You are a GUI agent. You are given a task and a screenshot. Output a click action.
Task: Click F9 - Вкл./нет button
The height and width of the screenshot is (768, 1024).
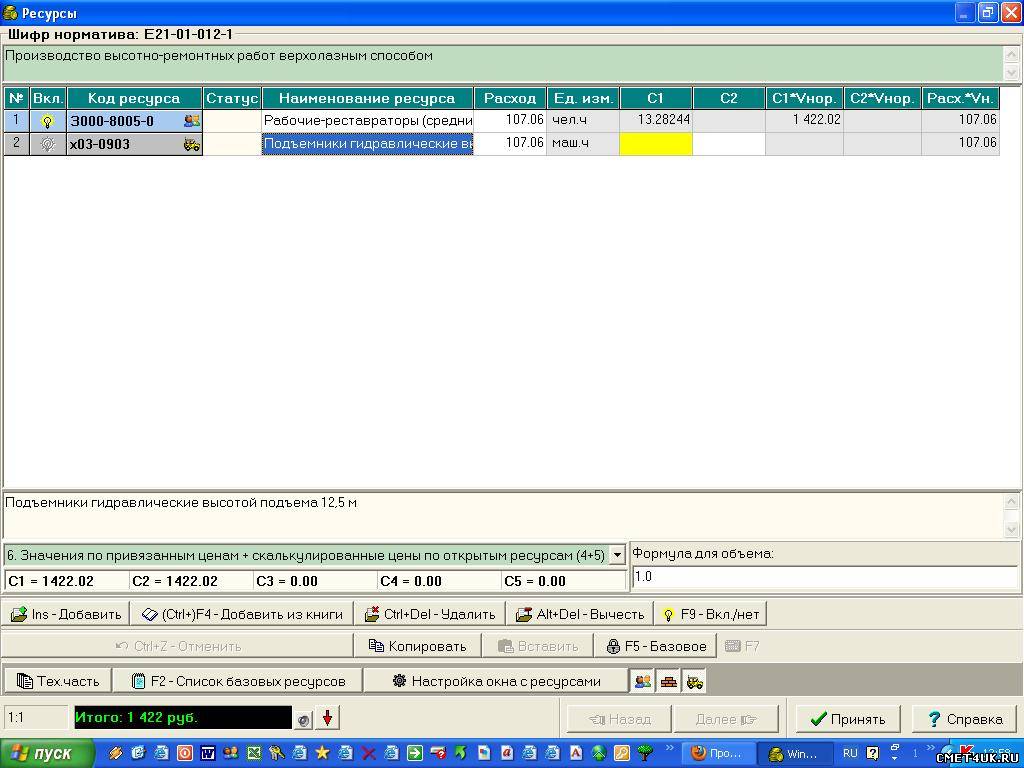[x=711, y=614]
